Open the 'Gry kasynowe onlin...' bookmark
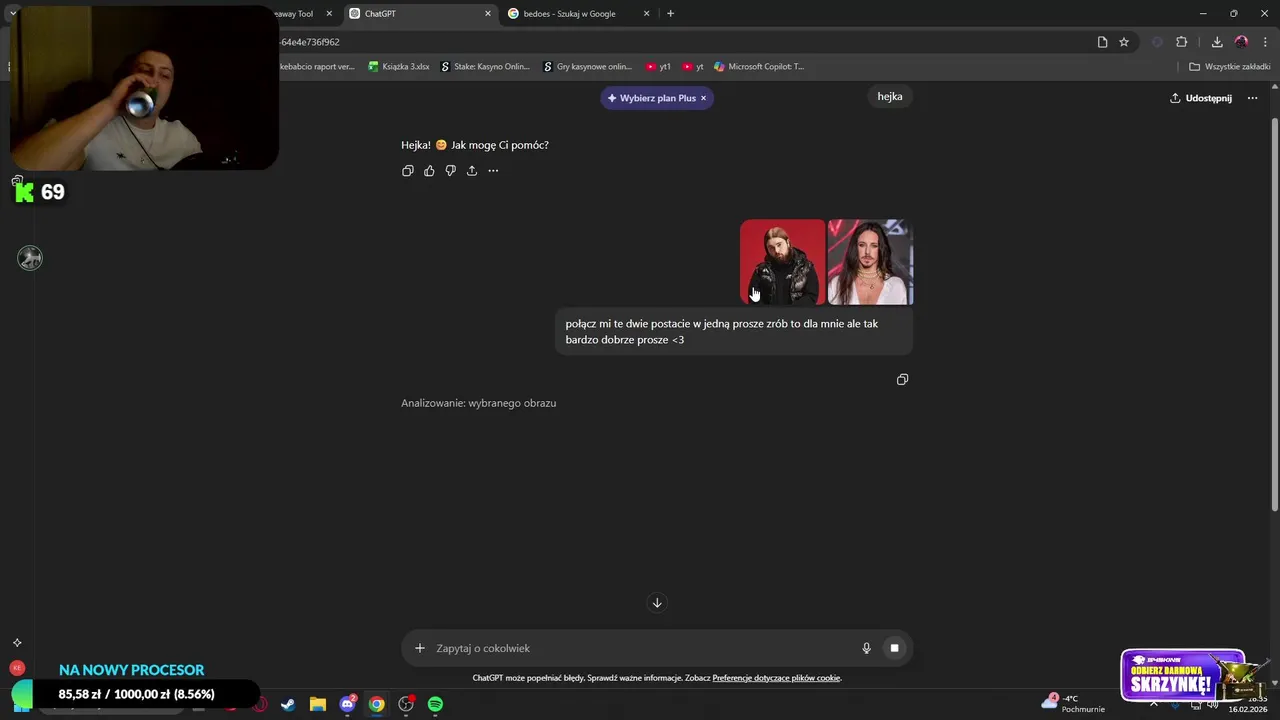 click(588, 67)
